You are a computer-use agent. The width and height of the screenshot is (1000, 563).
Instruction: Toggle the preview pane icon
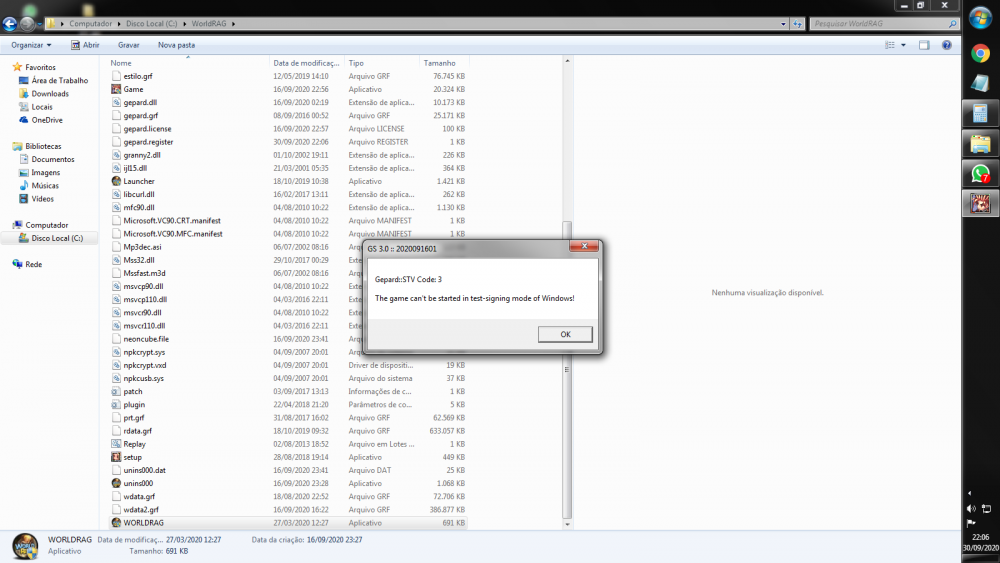point(924,45)
